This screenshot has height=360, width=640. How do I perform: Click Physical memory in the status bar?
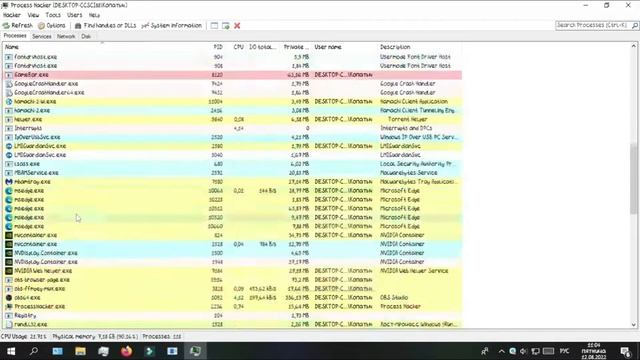95,337
